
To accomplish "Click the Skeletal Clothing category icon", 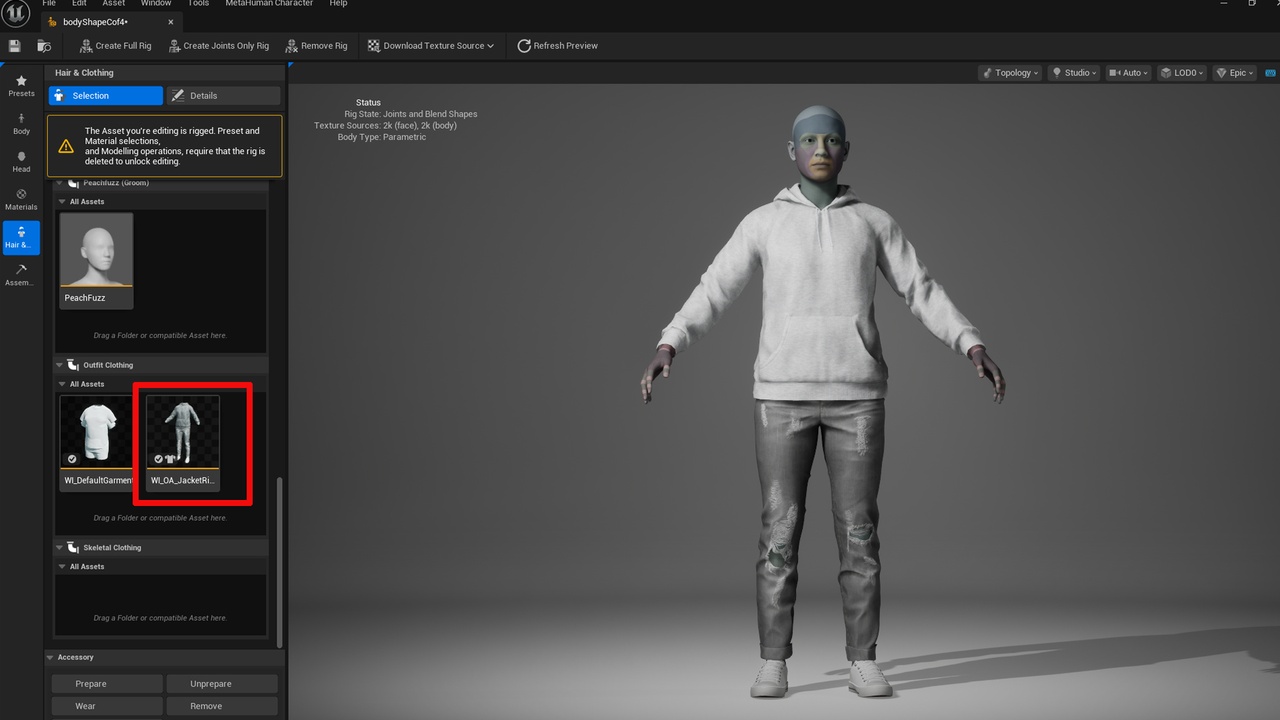I will point(73,548).
